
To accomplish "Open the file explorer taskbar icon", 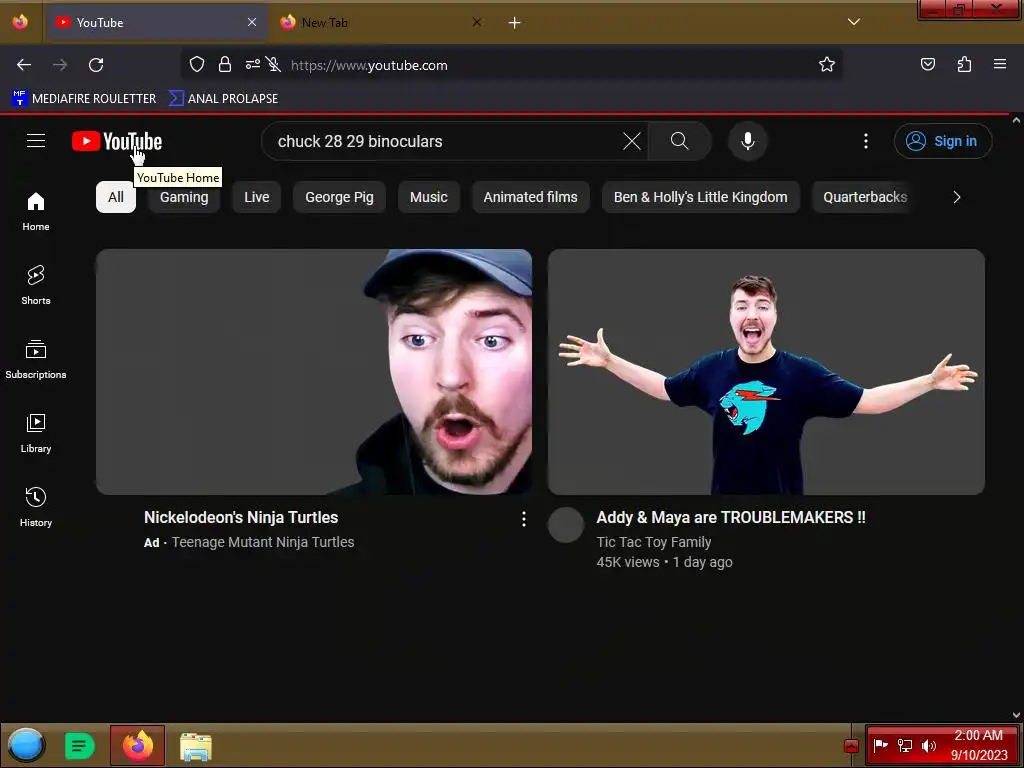I will click(x=196, y=746).
